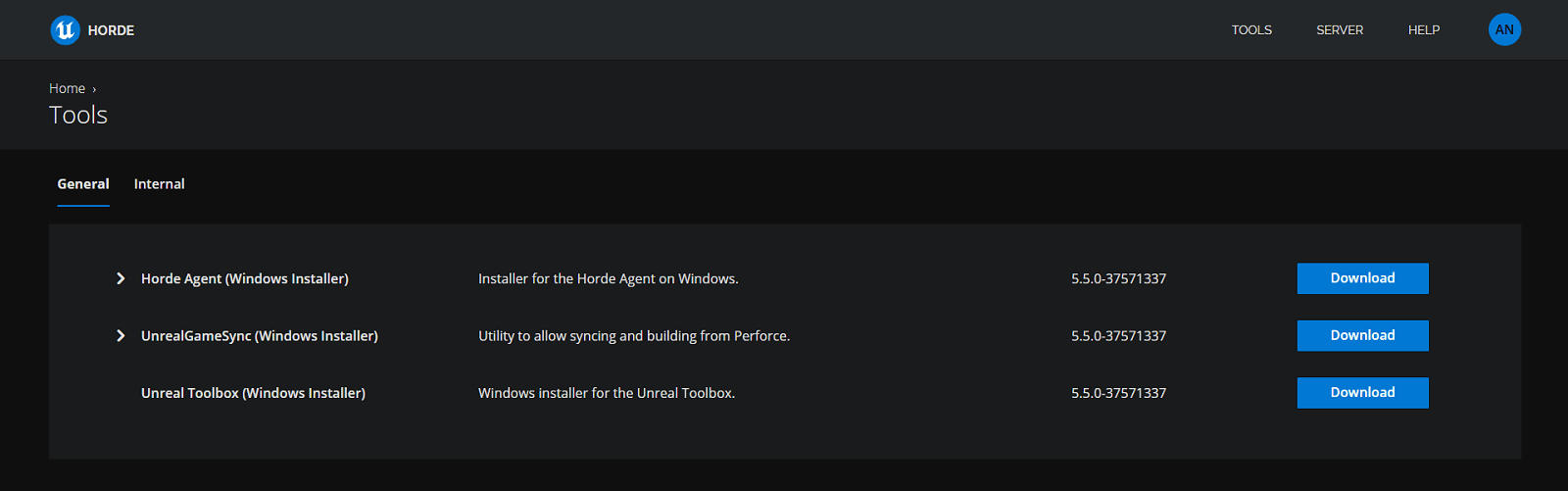Open the TOOLS menu
1568x491 pixels.
[x=1251, y=30]
